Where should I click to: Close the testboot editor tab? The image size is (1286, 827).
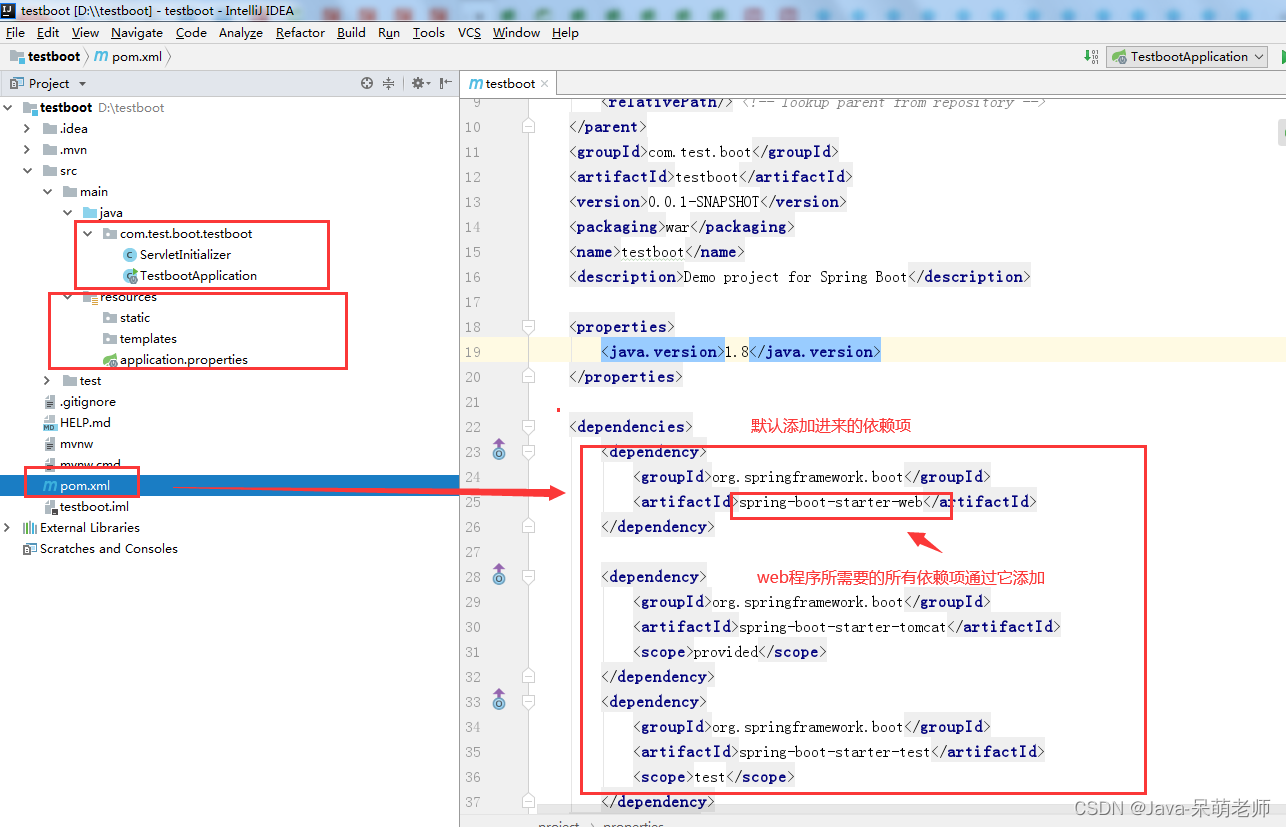point(546,84)
